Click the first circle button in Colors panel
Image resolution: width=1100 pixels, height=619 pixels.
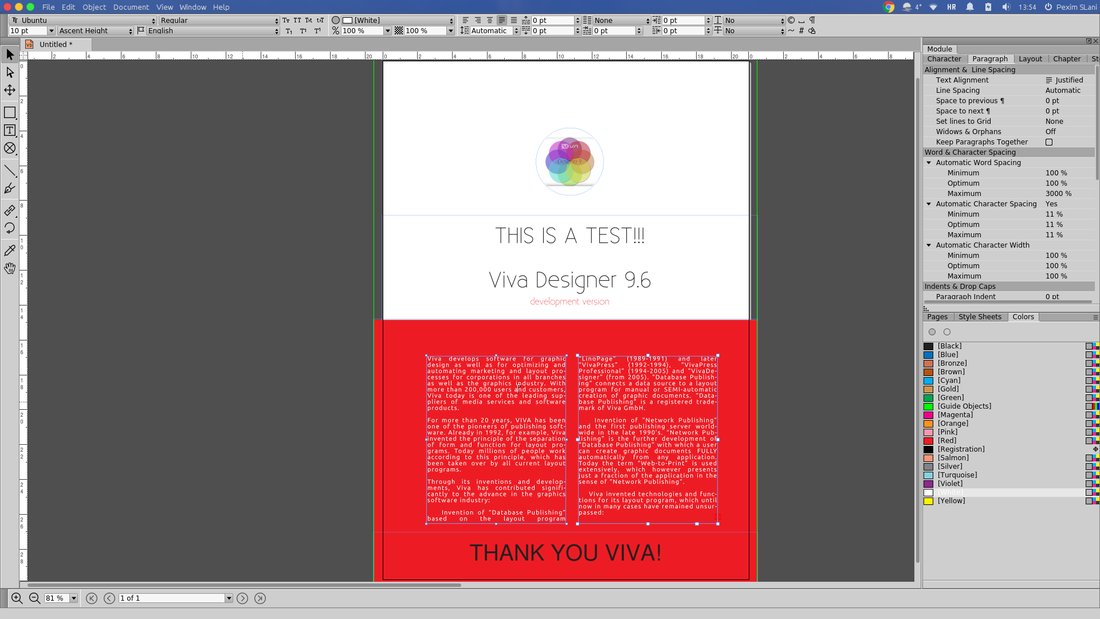[932, 332]
